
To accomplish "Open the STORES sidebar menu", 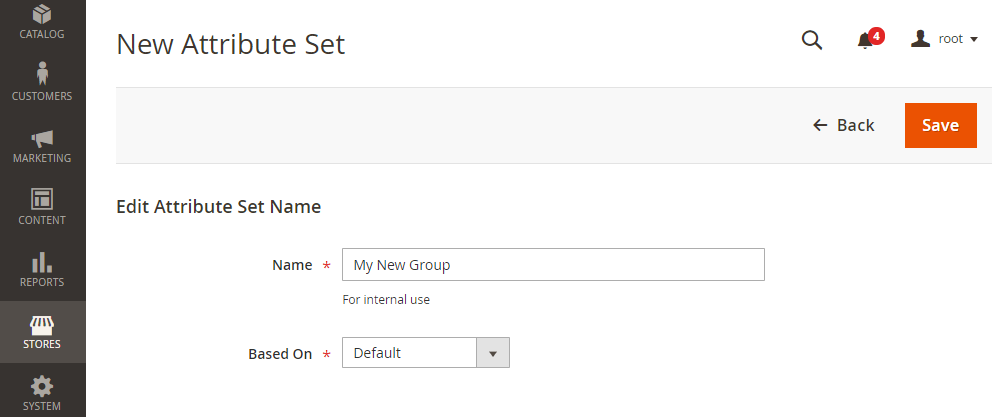I will tap(43, 332).
